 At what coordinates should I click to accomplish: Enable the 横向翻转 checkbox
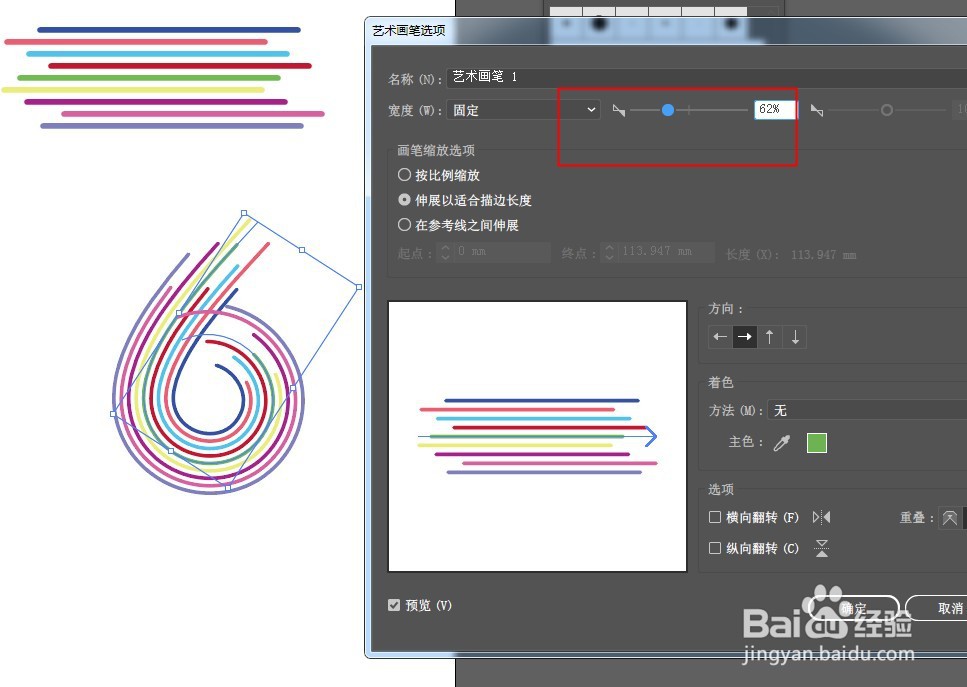[x=715, y=517]
